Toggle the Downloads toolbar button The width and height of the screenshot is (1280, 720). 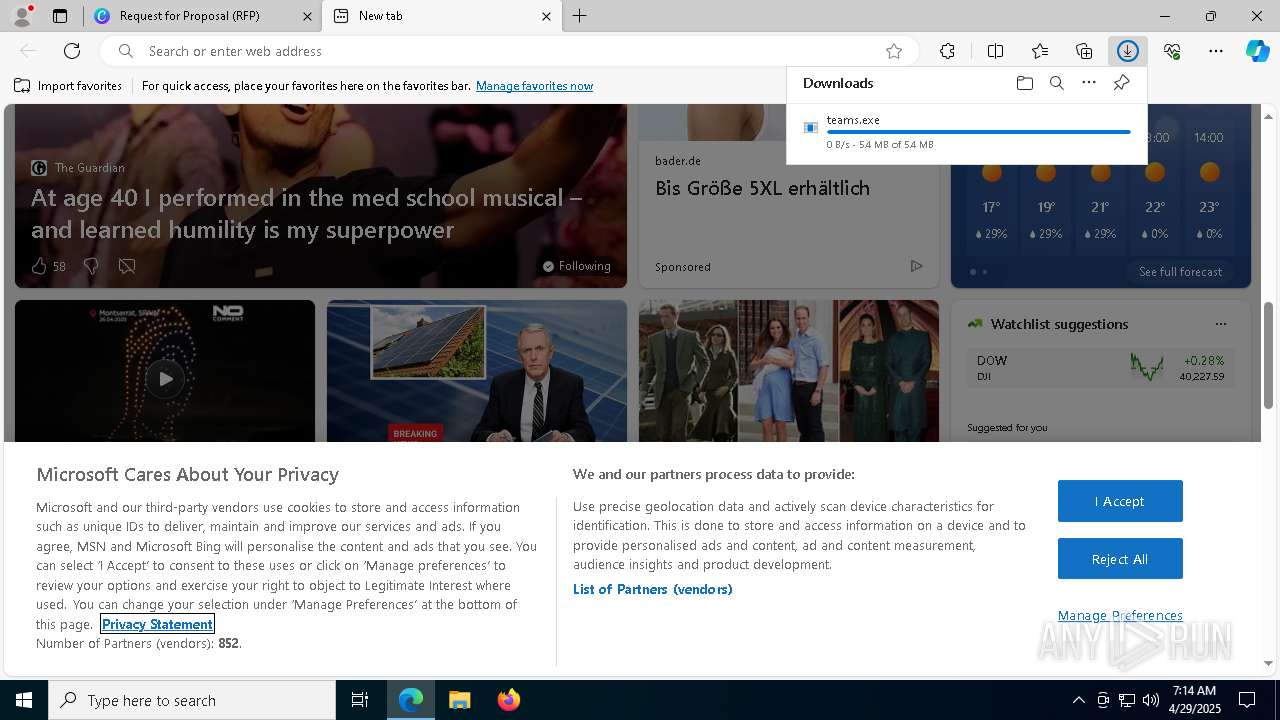(x=1128, y=51)
